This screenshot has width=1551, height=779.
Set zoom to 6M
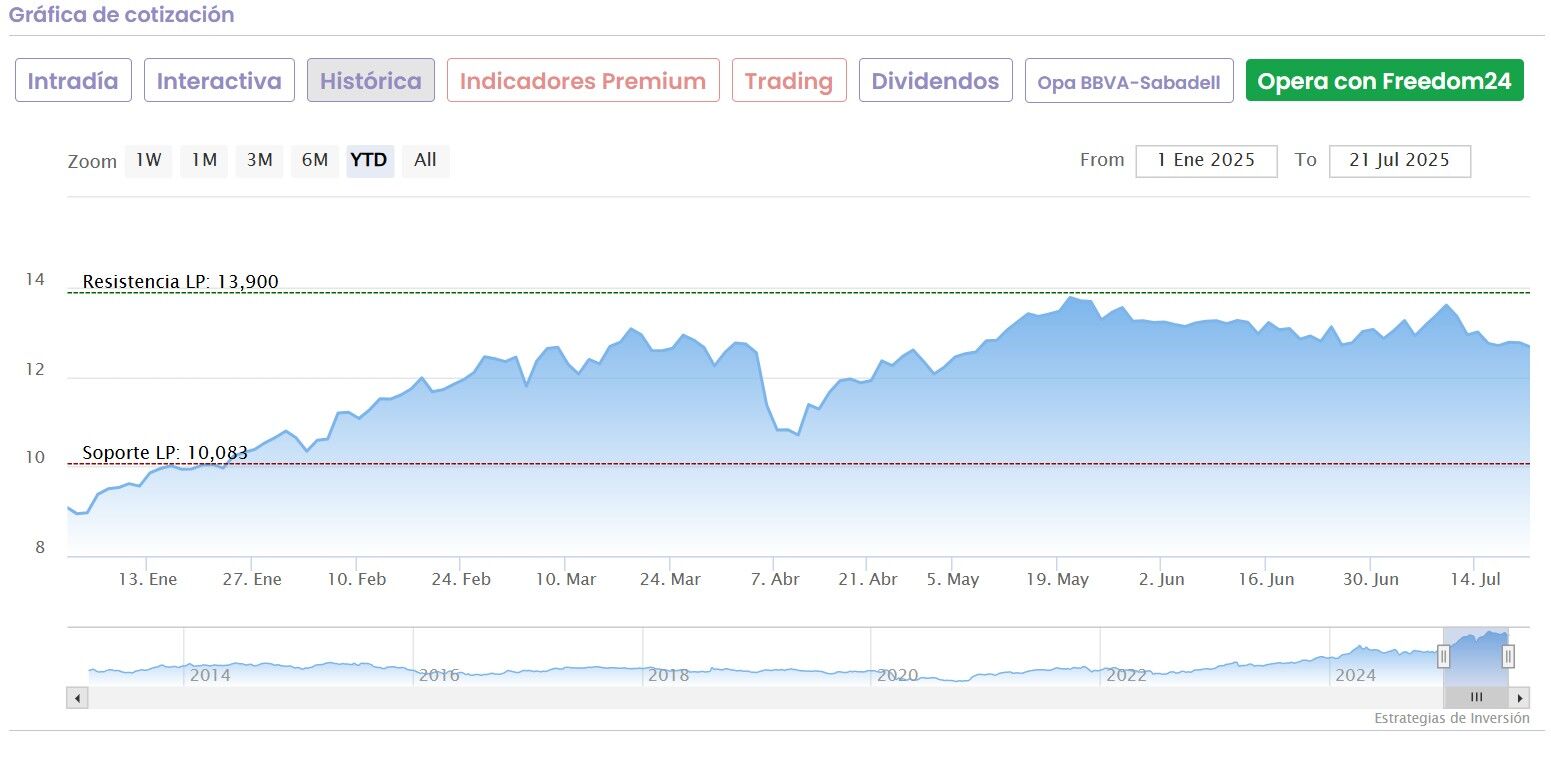(x=315, y=161)
